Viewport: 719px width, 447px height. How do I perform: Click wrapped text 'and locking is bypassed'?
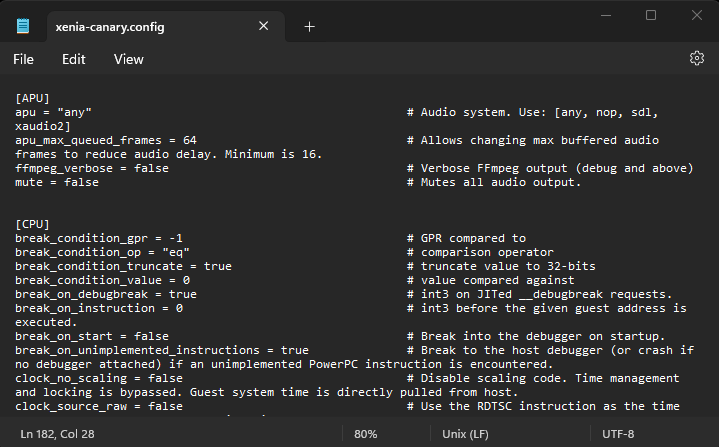tap(99, 392)
